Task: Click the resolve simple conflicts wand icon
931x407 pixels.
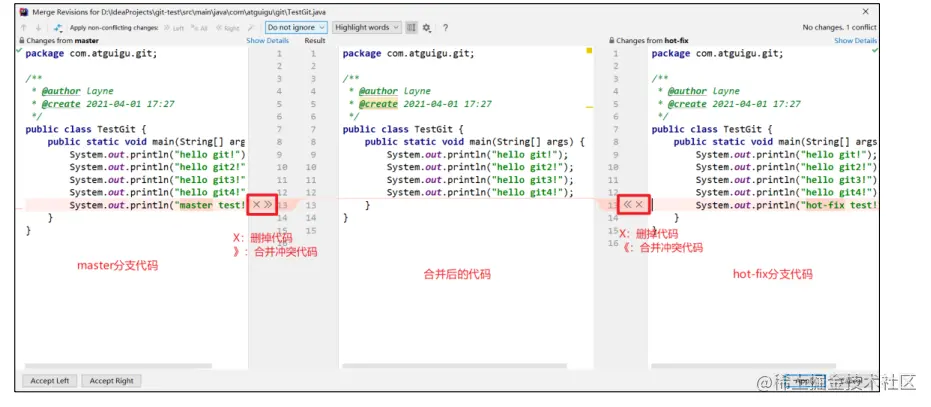Action: tap(251, 28)
